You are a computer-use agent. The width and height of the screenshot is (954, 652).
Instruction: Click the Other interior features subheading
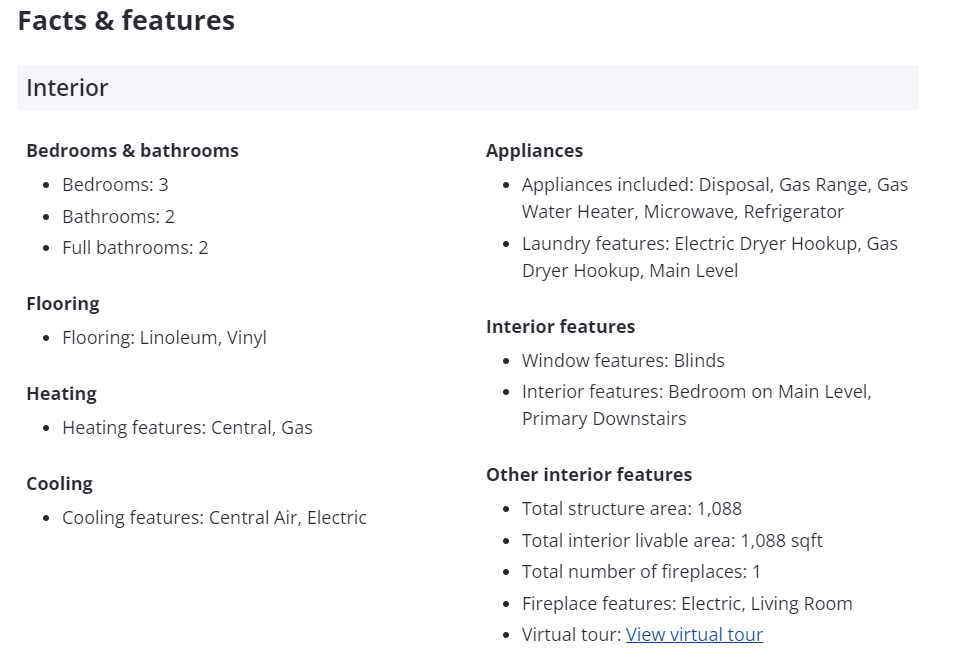589,474
